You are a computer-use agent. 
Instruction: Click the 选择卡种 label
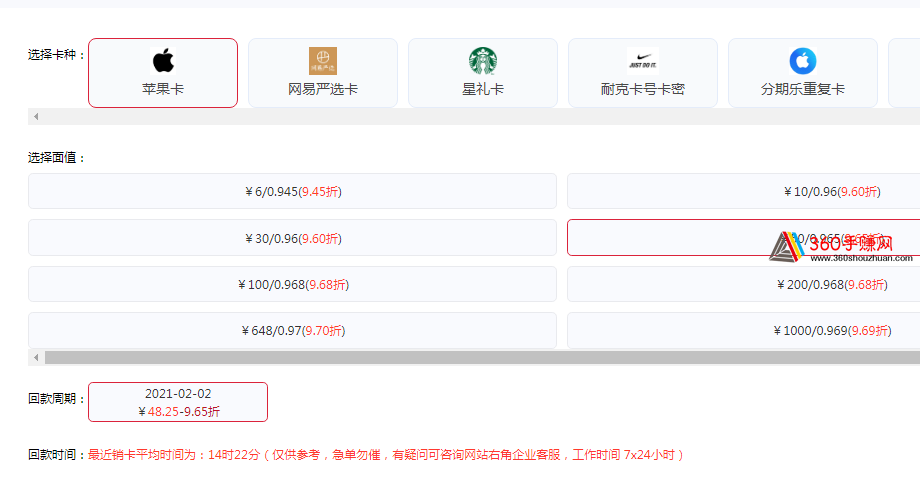click(x=57, y=55)
